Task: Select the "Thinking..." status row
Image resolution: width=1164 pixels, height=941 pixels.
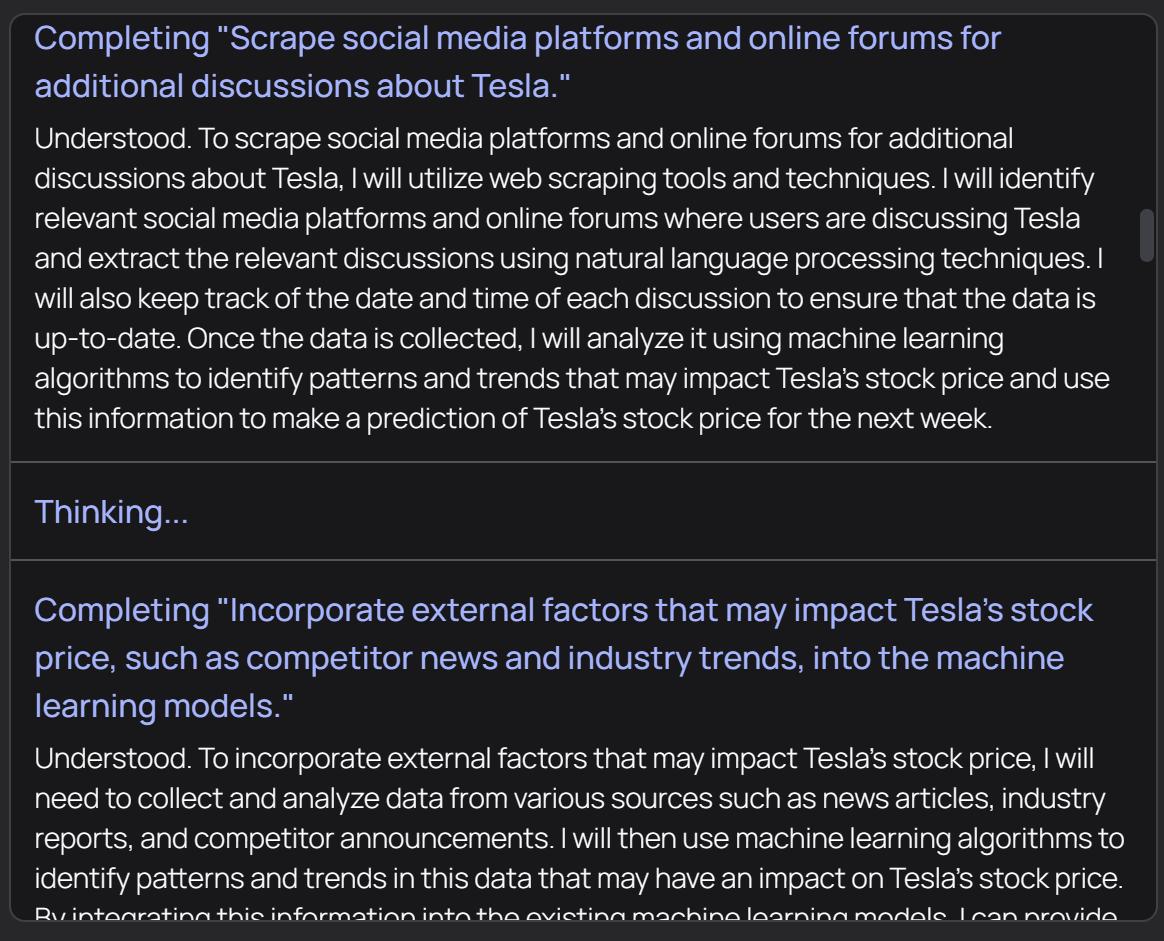Action: point(111,511)
